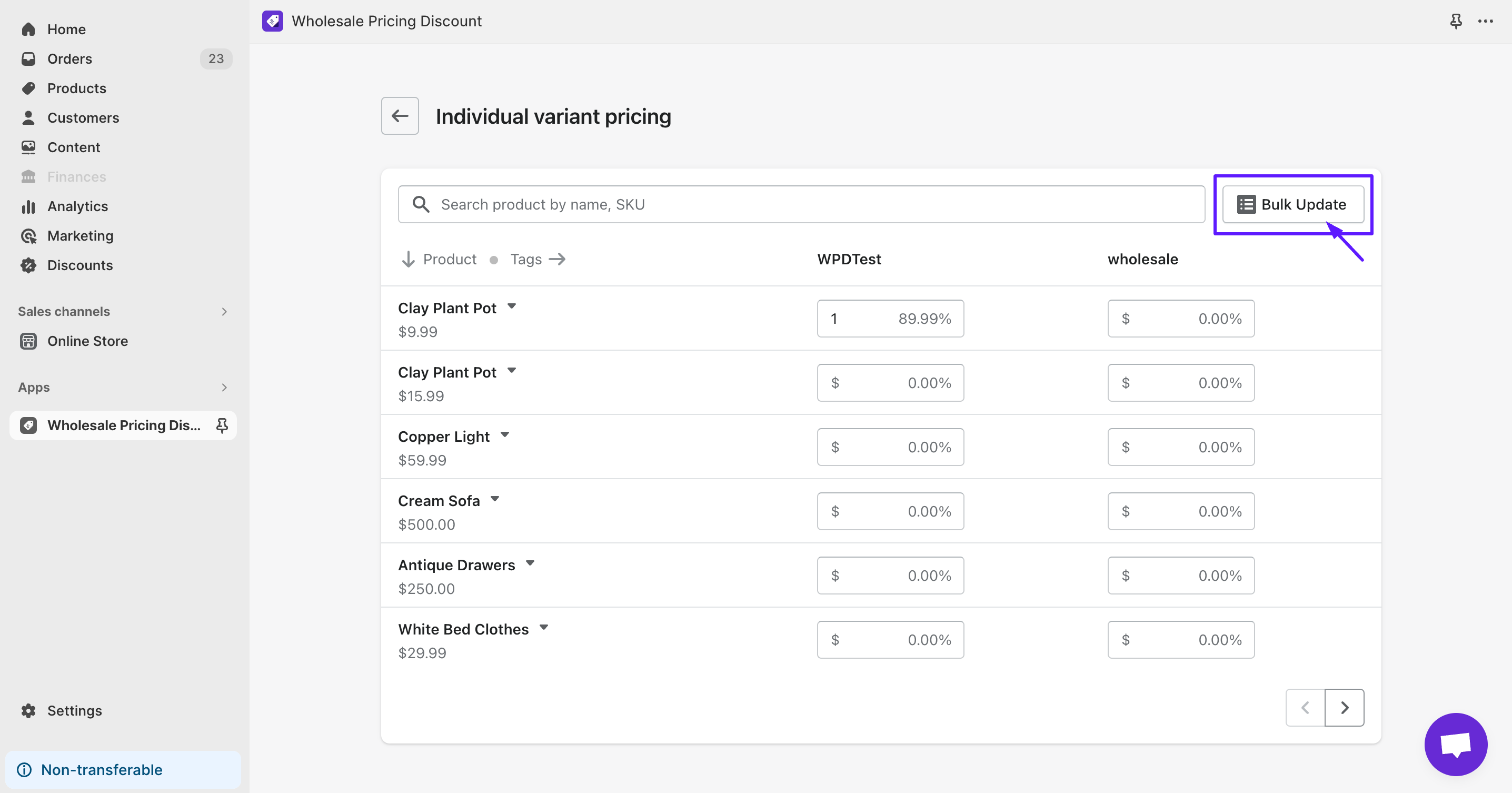
Task: Click wholesale price field for White Bed Clothes
Action: tap(1181, 640)
